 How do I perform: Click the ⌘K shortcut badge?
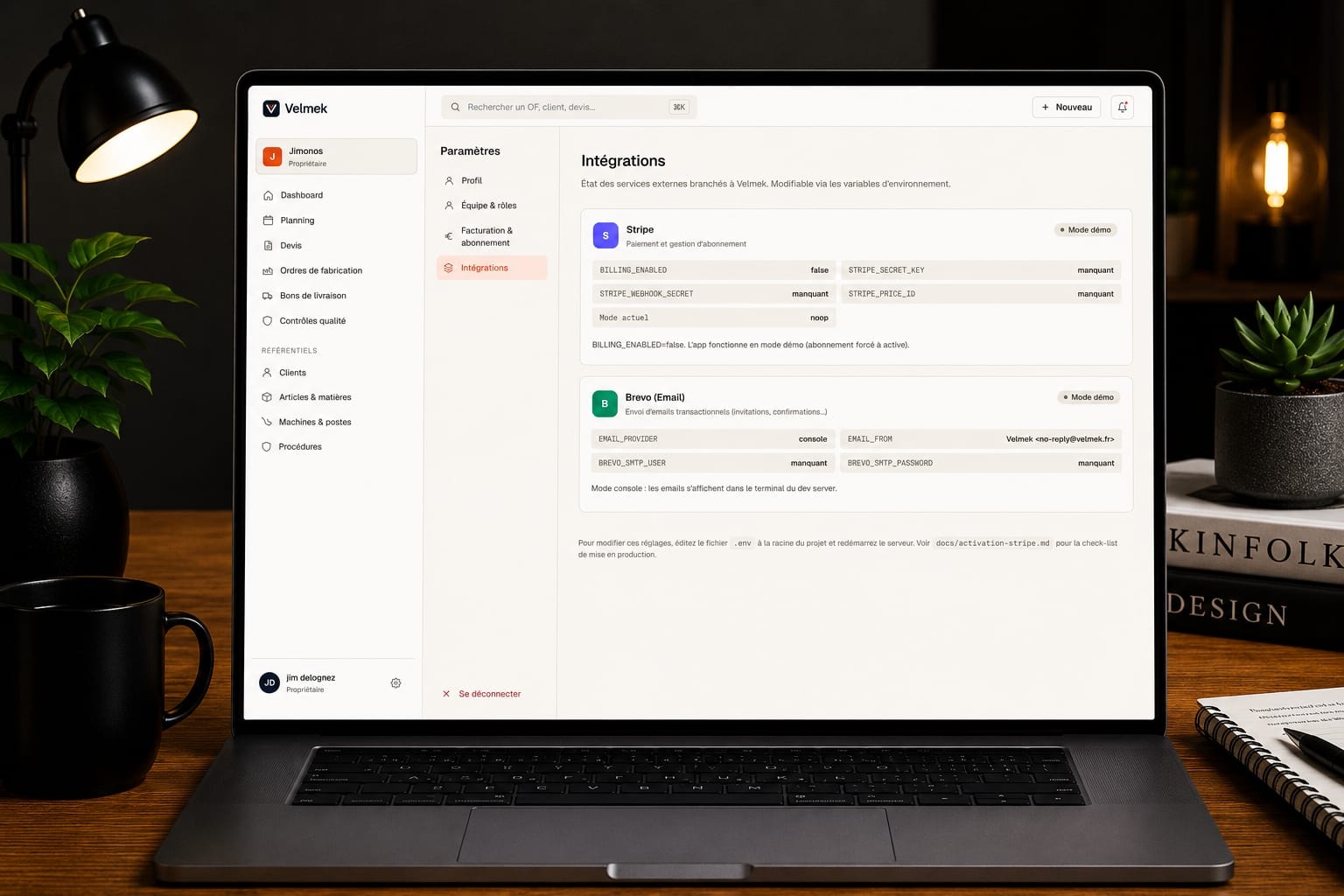coord(679,108)
